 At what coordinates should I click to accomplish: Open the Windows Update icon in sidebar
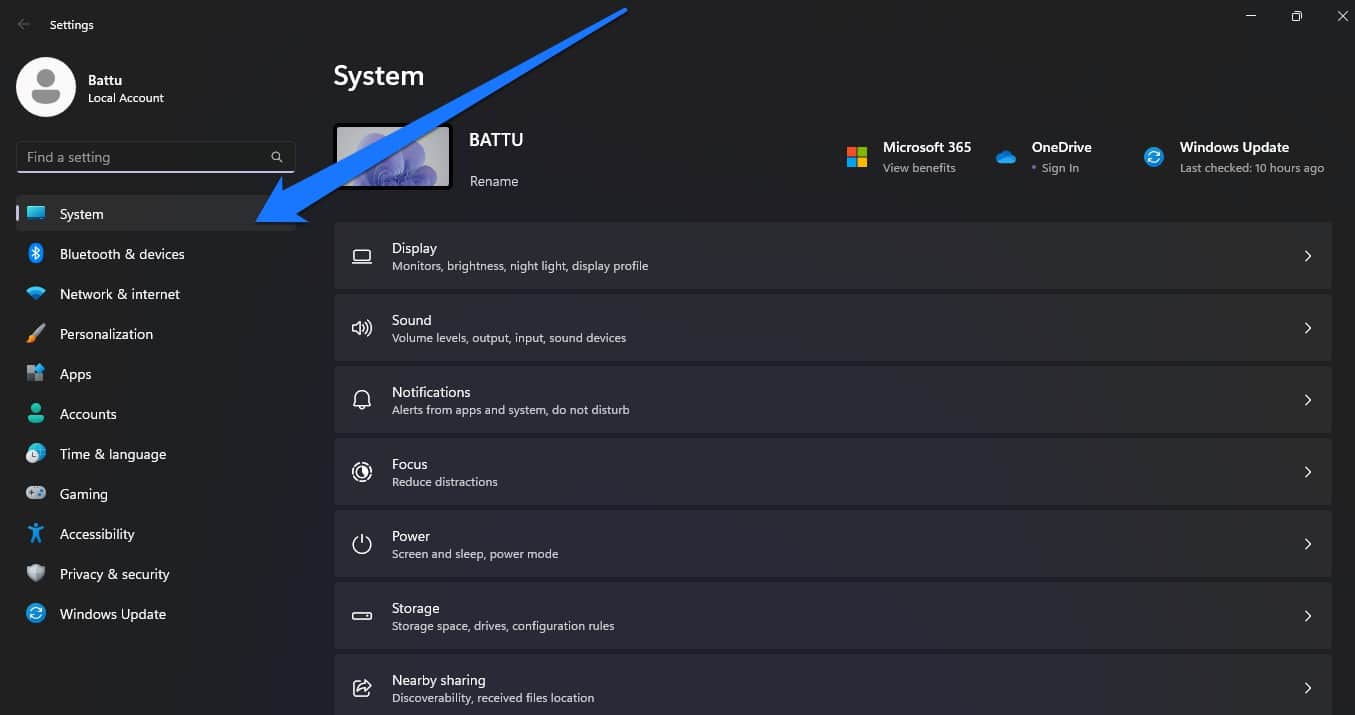point(36,613)
